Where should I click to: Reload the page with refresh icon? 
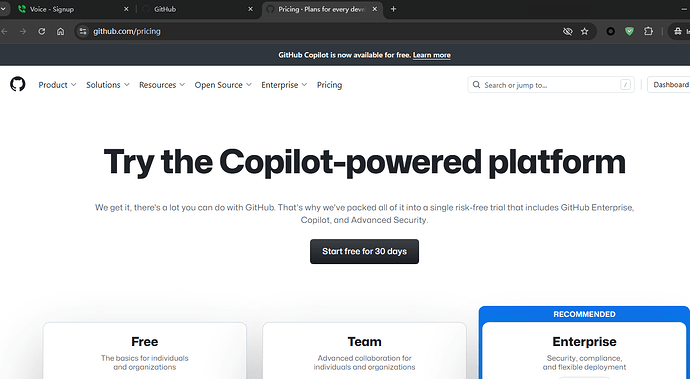pos(41,31)
